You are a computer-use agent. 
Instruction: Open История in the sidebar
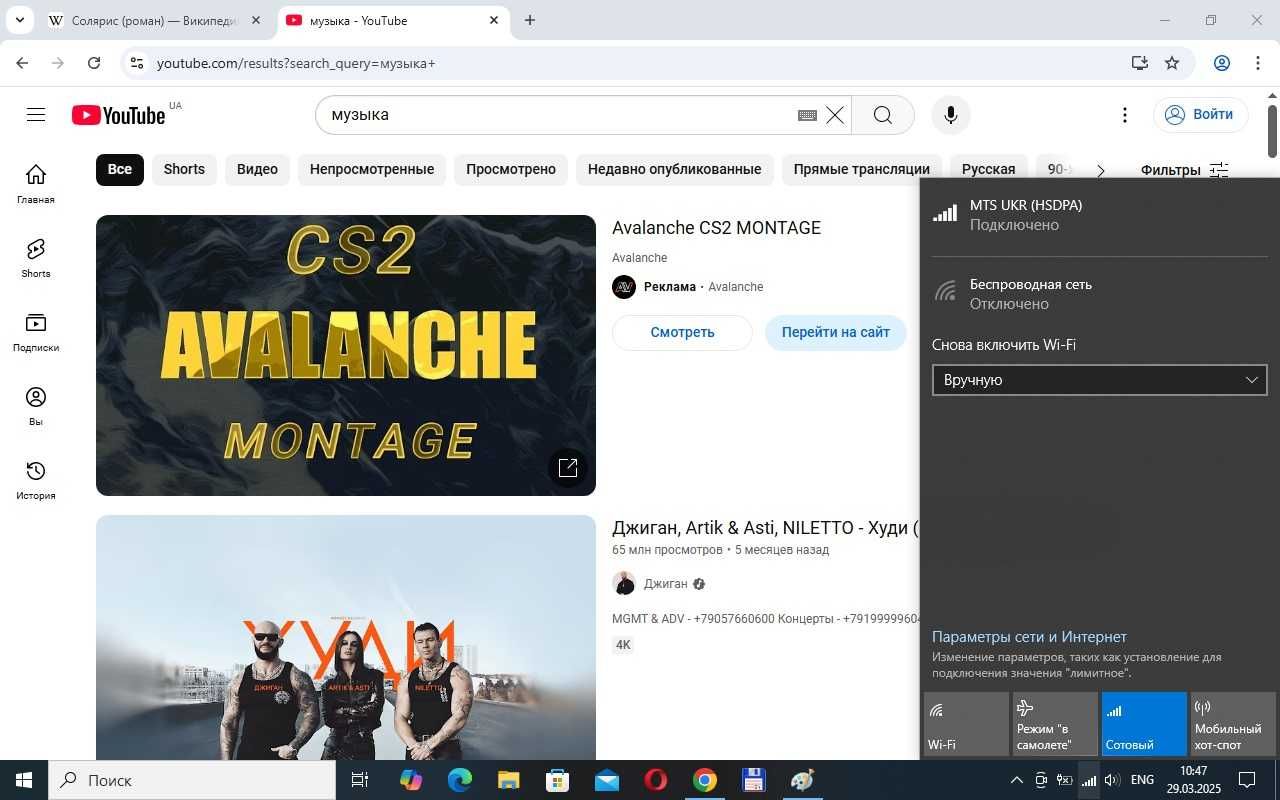click(x=36, y=480)
